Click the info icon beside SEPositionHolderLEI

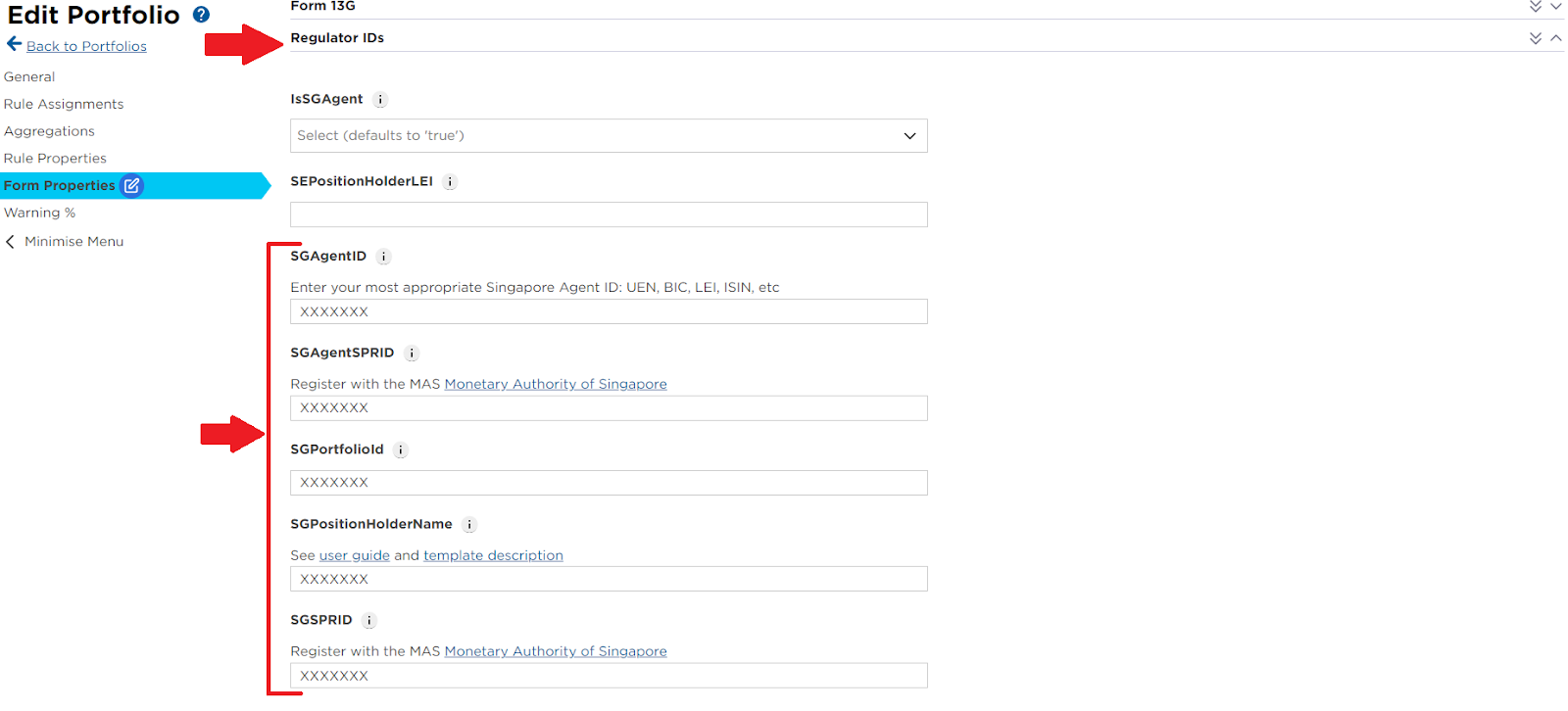450,182
